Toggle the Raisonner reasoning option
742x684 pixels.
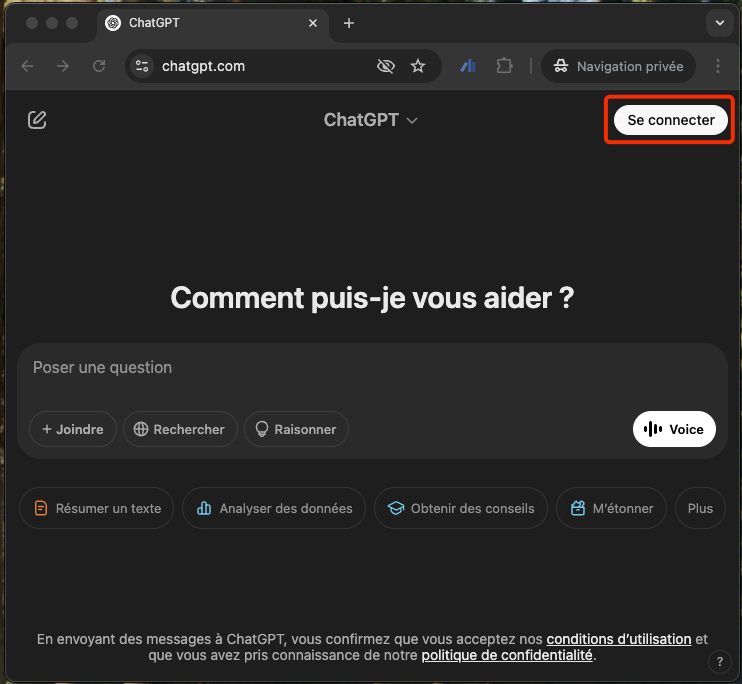pyautogui.click(x=296, y=429)
